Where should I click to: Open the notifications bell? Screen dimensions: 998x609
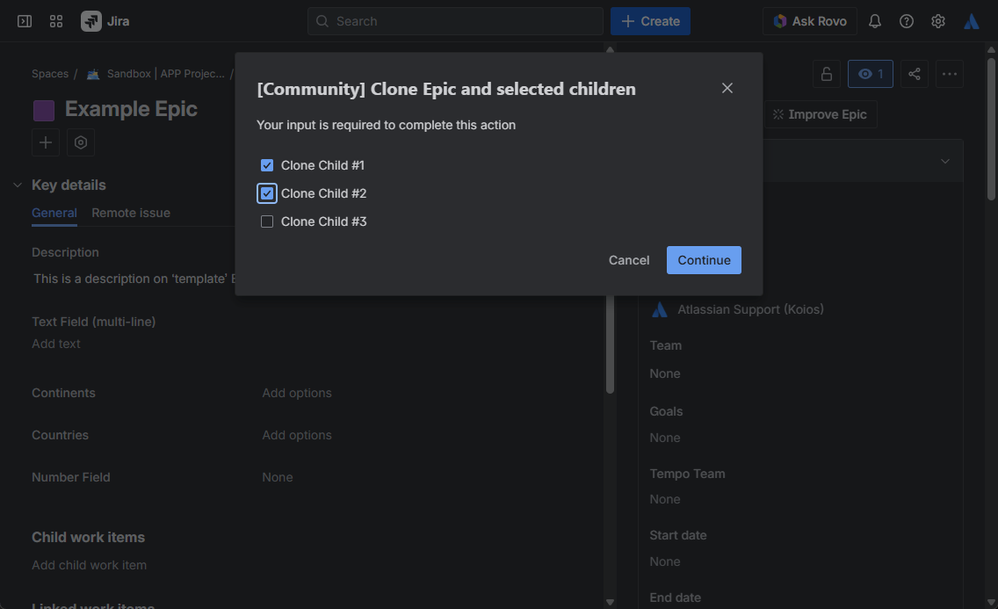coord(875,21)
